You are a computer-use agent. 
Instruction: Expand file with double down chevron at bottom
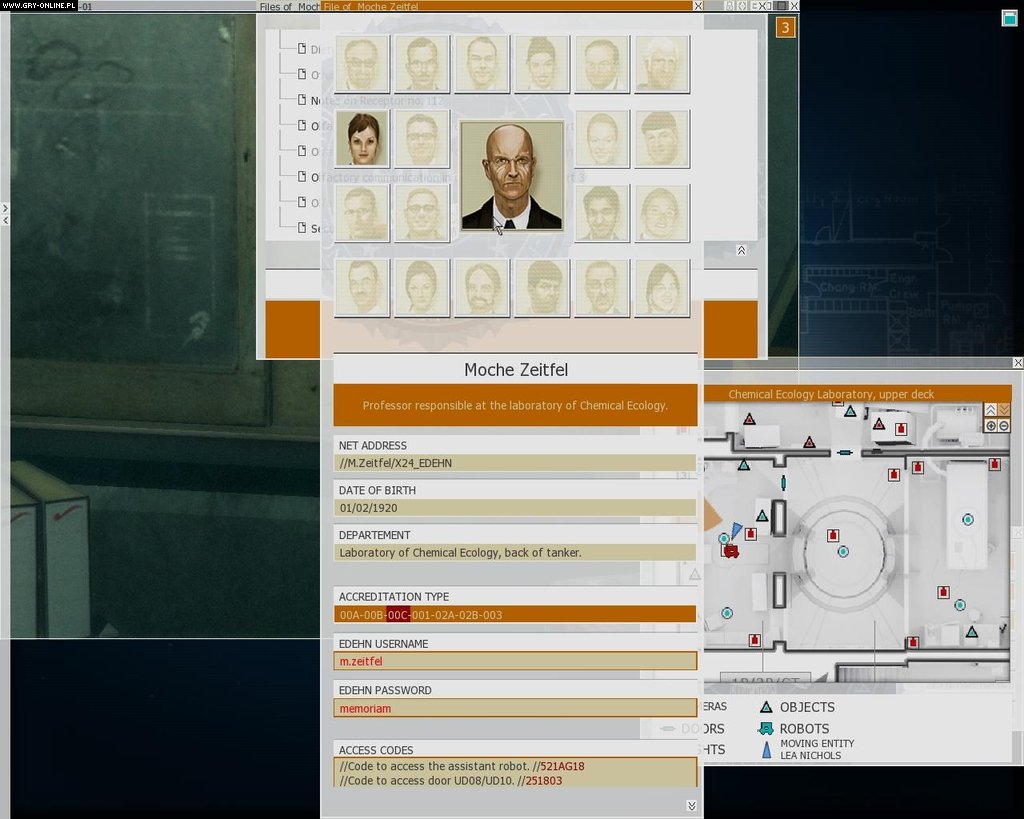pyautogui.click(x=692, y=806)
